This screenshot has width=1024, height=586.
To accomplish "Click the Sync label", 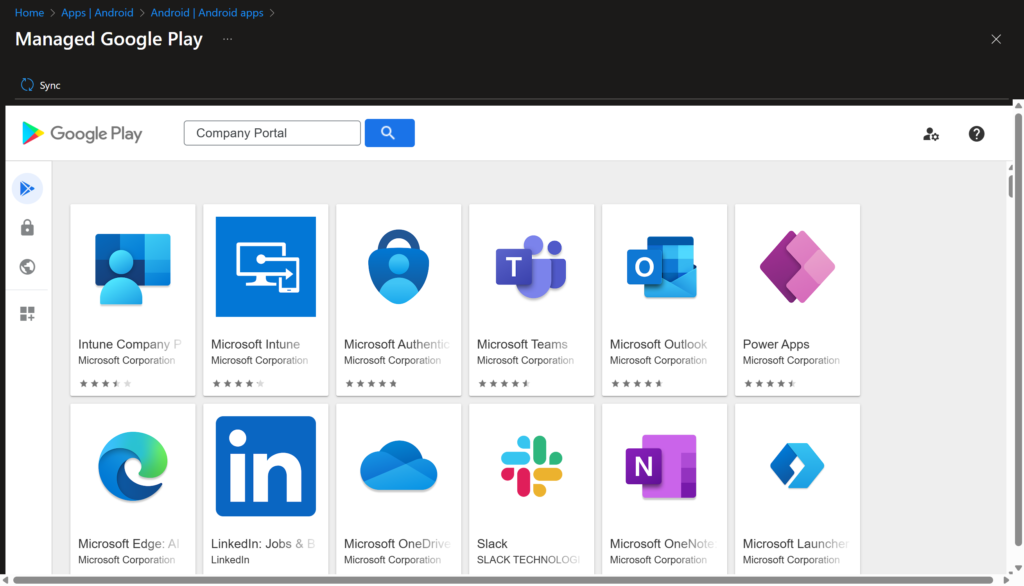I will click(x=50, y=86).
